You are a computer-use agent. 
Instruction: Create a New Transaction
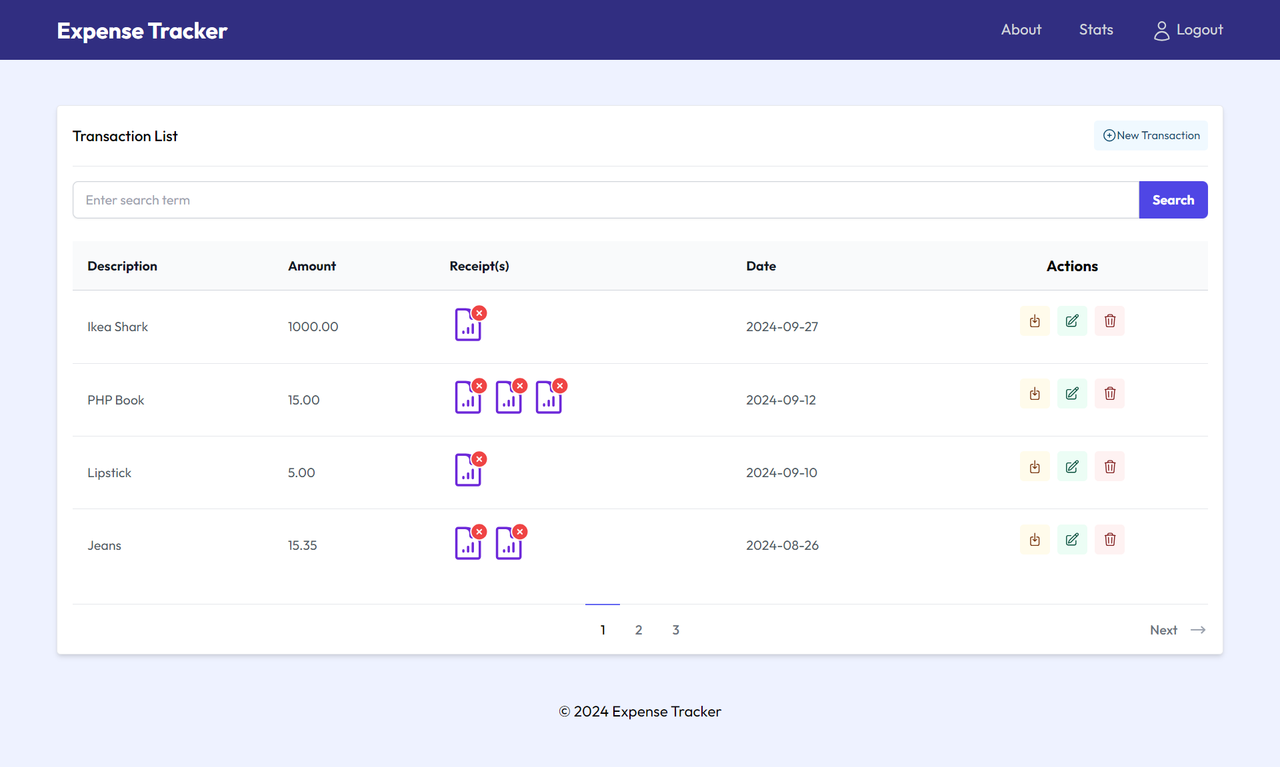point(1150,135)
